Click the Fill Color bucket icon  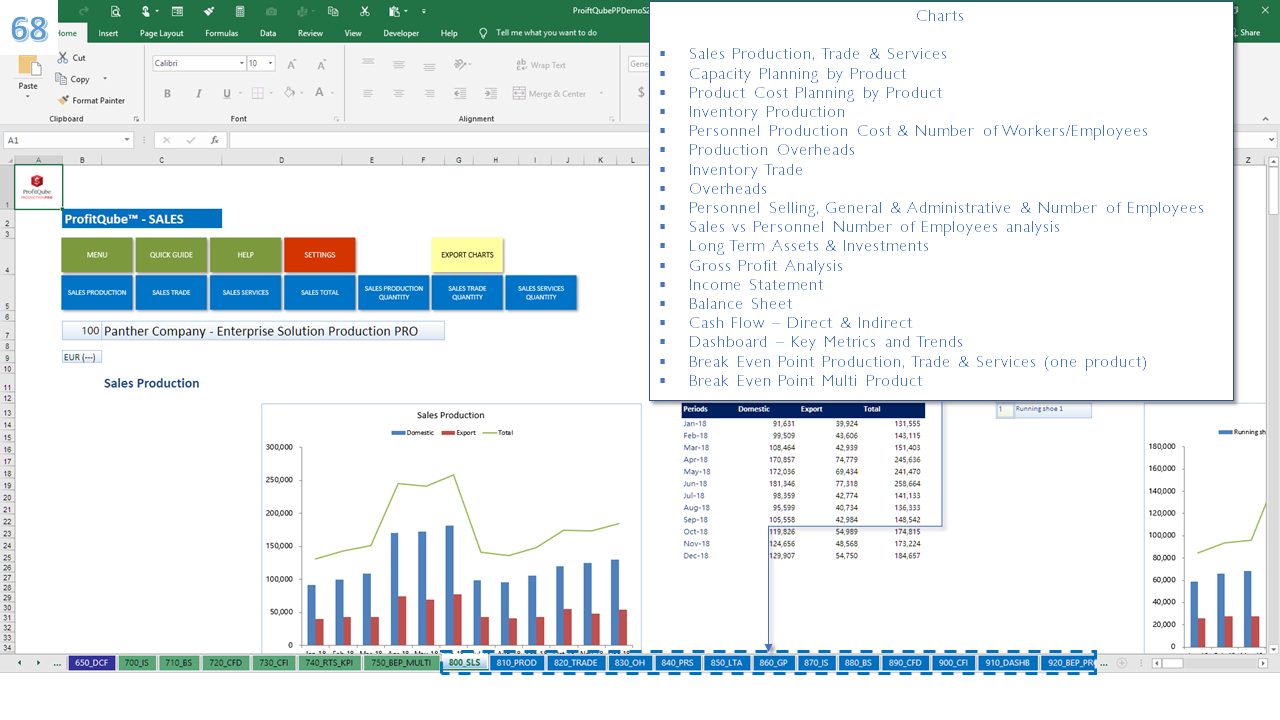290,93
